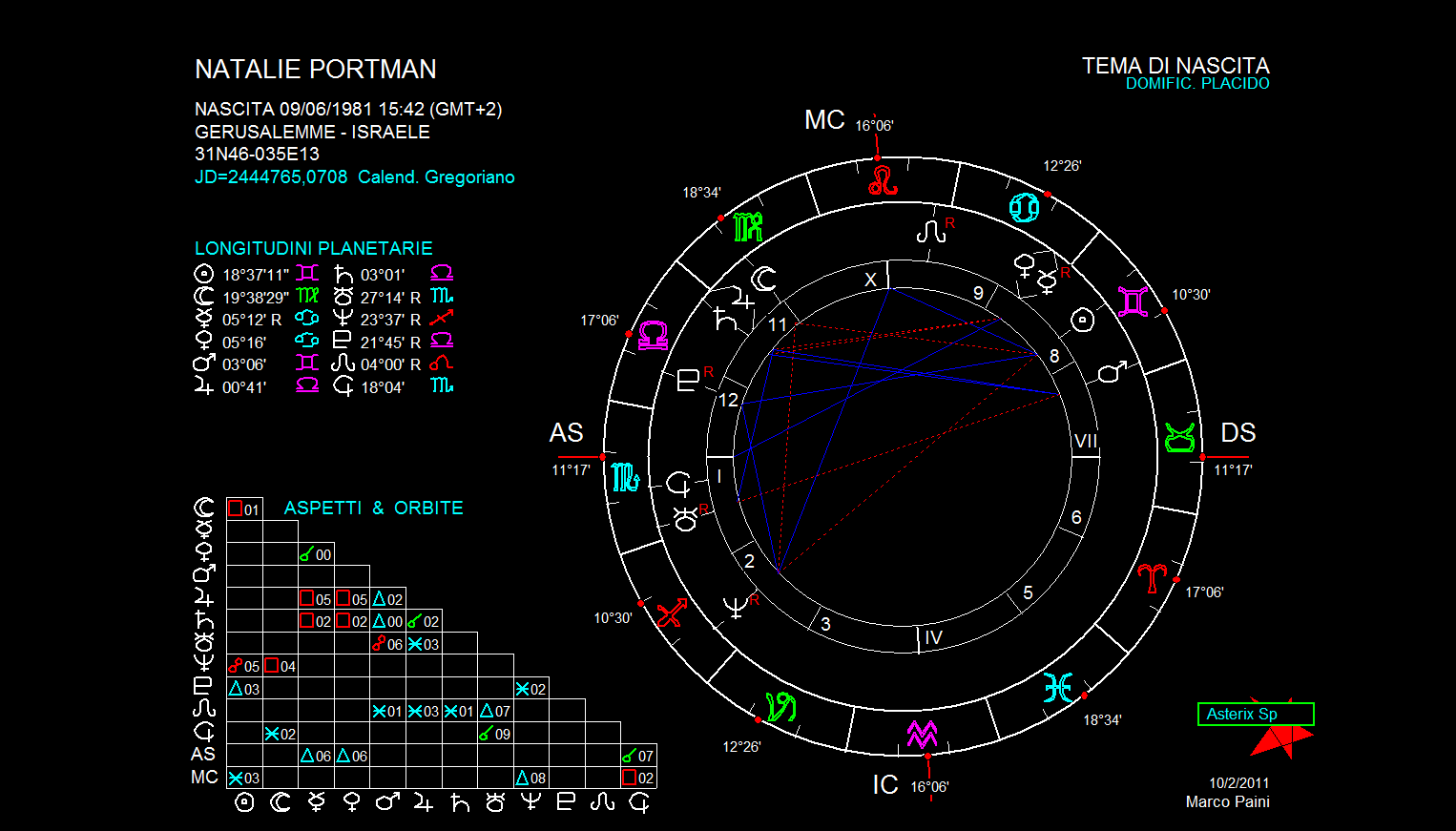Click the 'TEMA DI NASCITA' title
This screenshot has height=831, width=1456.
[x=1175, y=66]
